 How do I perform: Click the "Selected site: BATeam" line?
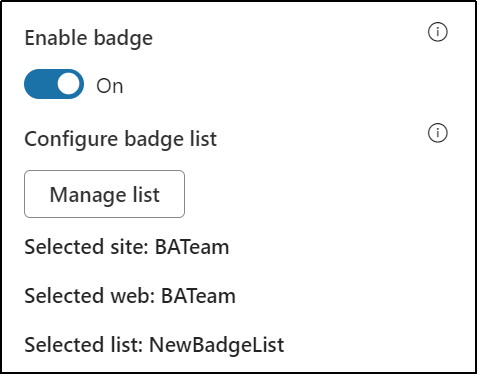tap(127, 247)
